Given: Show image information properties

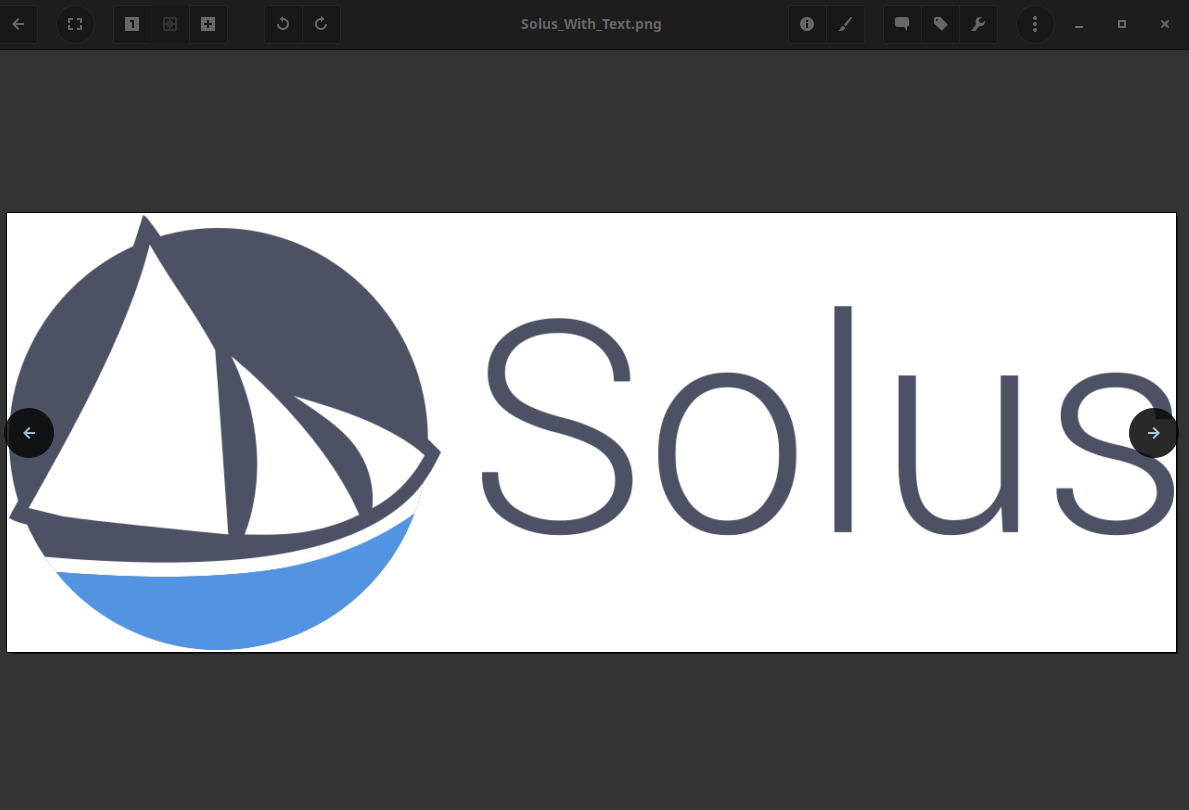Looking at the screenshot, I should [x=807, y=24].
